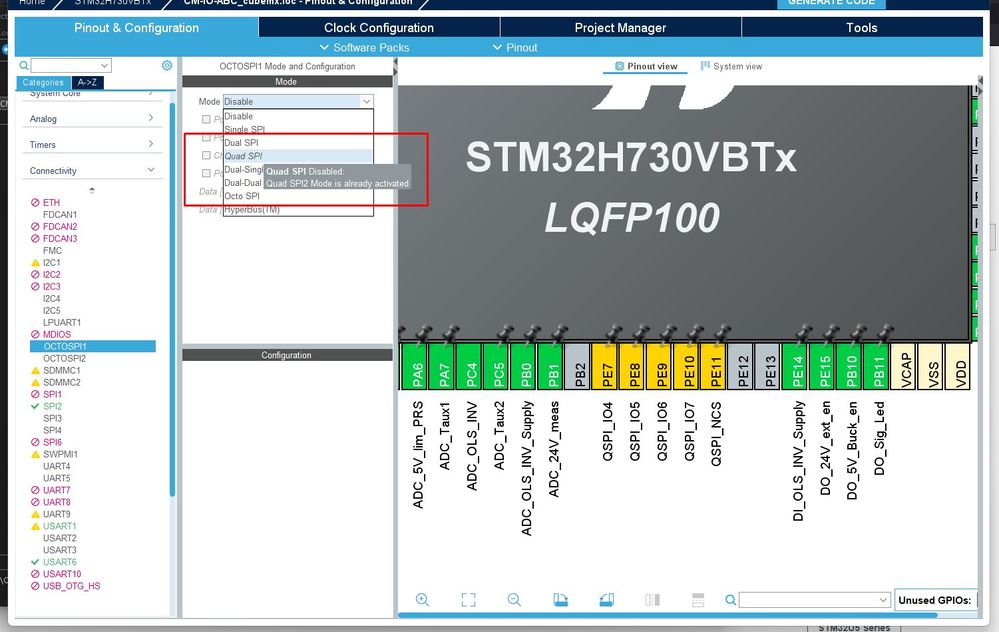This screenshot has height=632, width=999.
Task: Click the pin icon above PE7
Action: tap(614, 333)
